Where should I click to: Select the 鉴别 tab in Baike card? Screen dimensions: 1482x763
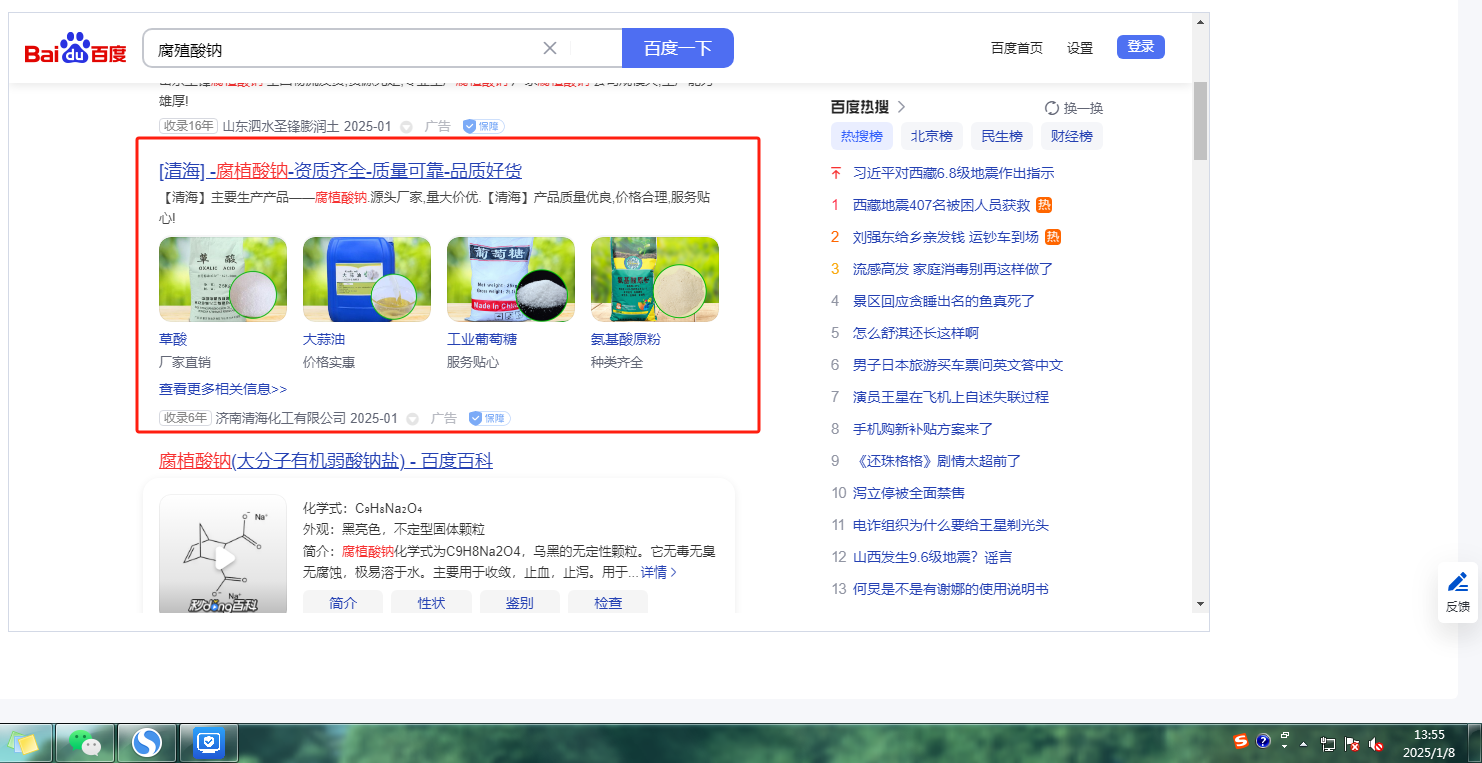519,603
